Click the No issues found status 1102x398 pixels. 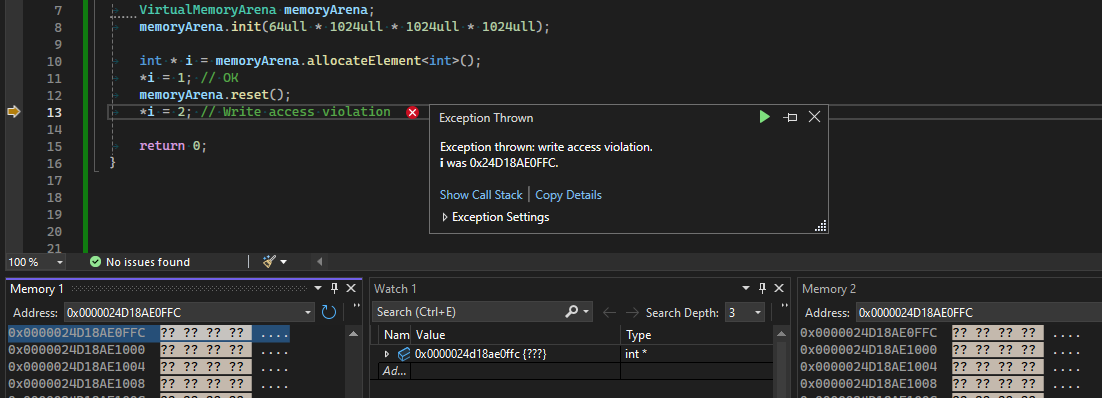pos(140,262)
